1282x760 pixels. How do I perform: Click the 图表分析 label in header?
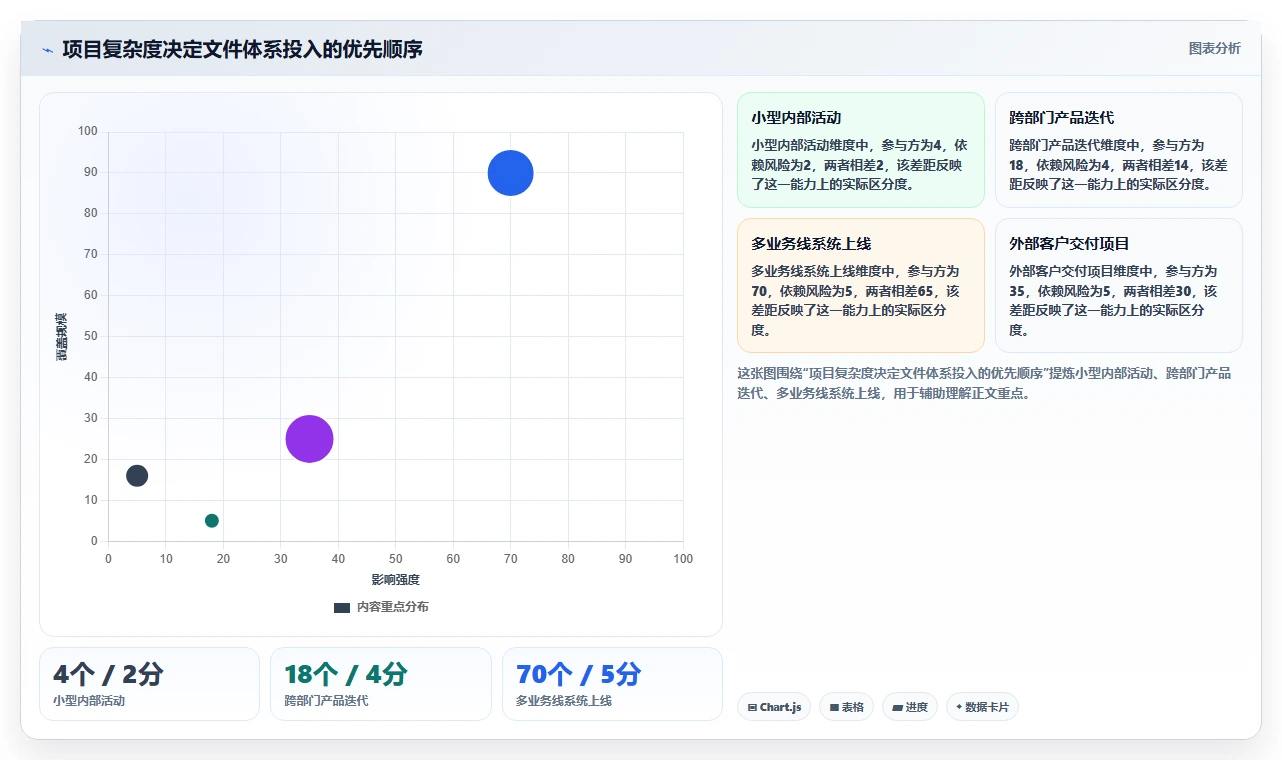tap(1214, 48)
